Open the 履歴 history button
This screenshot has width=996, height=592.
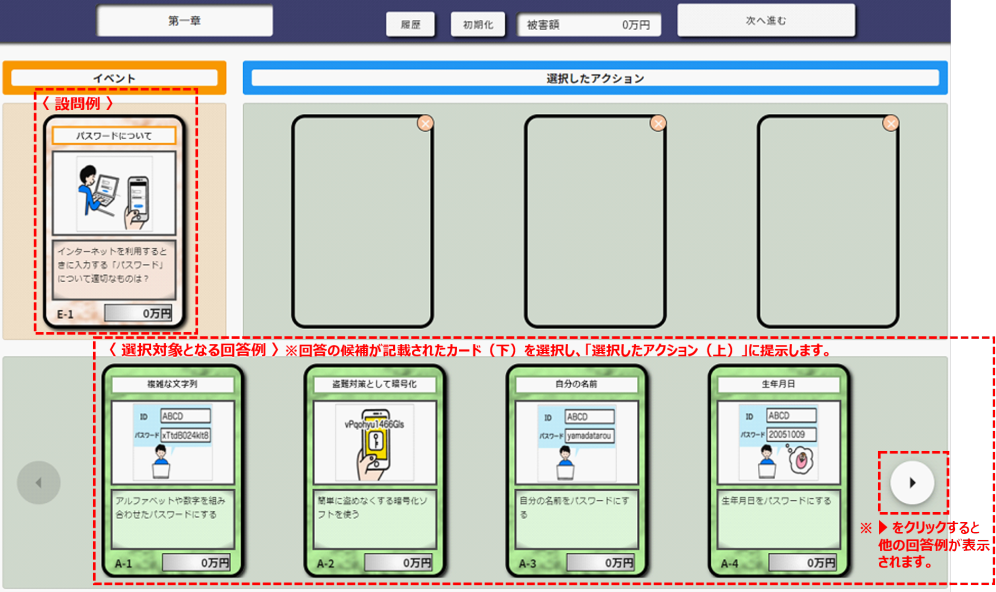[x=410, y=24]
